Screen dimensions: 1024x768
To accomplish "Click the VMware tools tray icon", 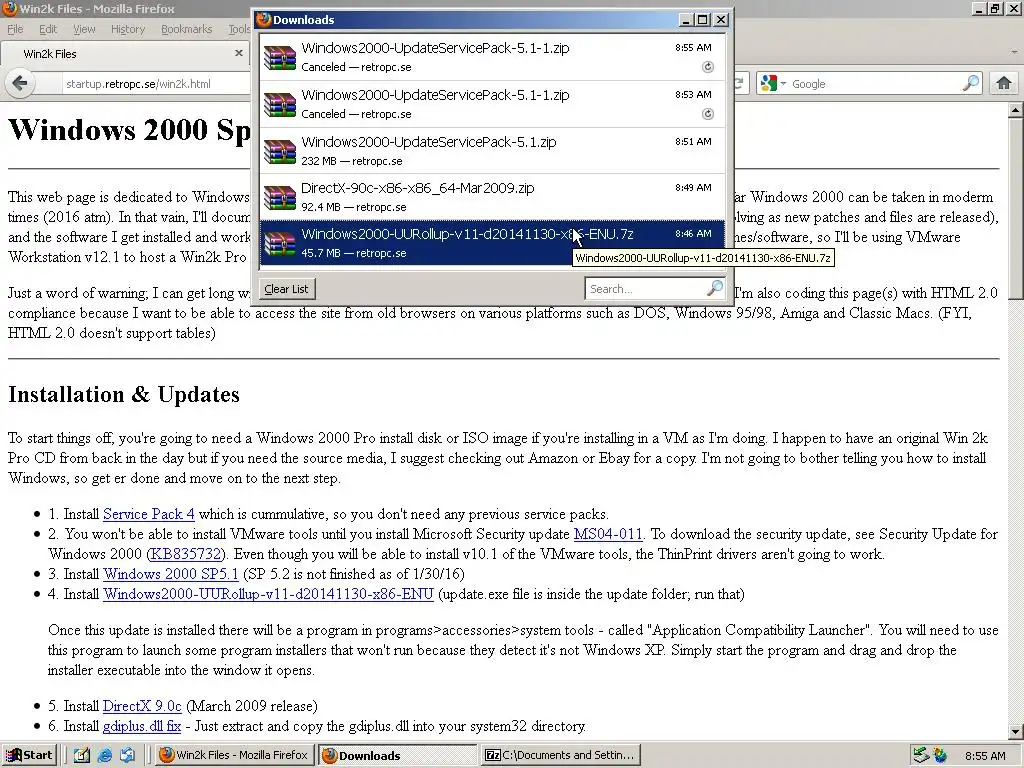I will [940, 756].
